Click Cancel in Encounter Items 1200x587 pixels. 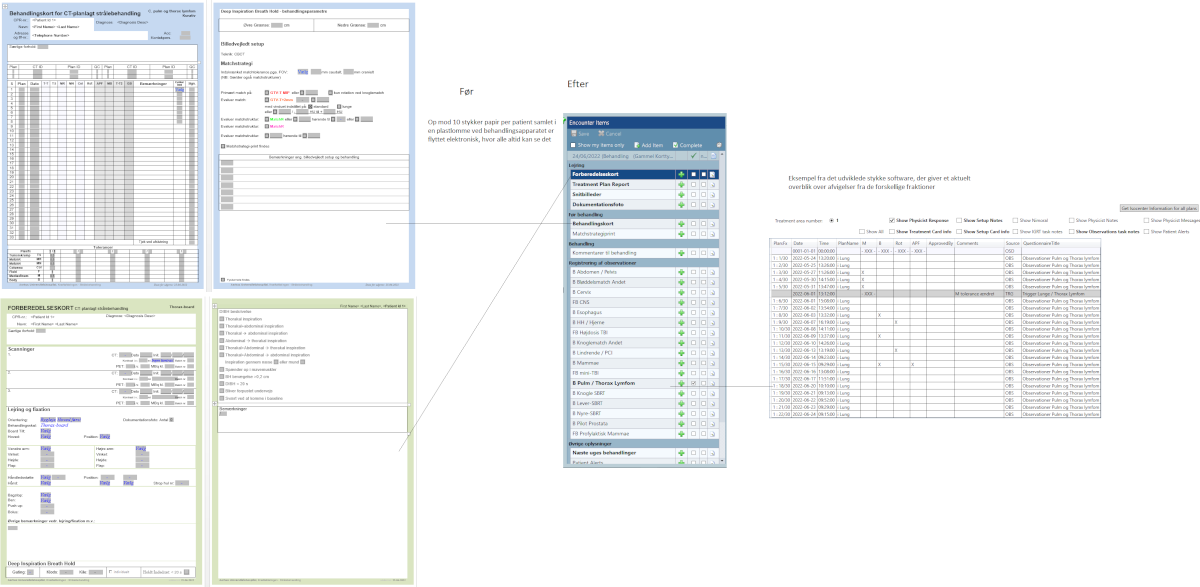click(x=609, y=134)
